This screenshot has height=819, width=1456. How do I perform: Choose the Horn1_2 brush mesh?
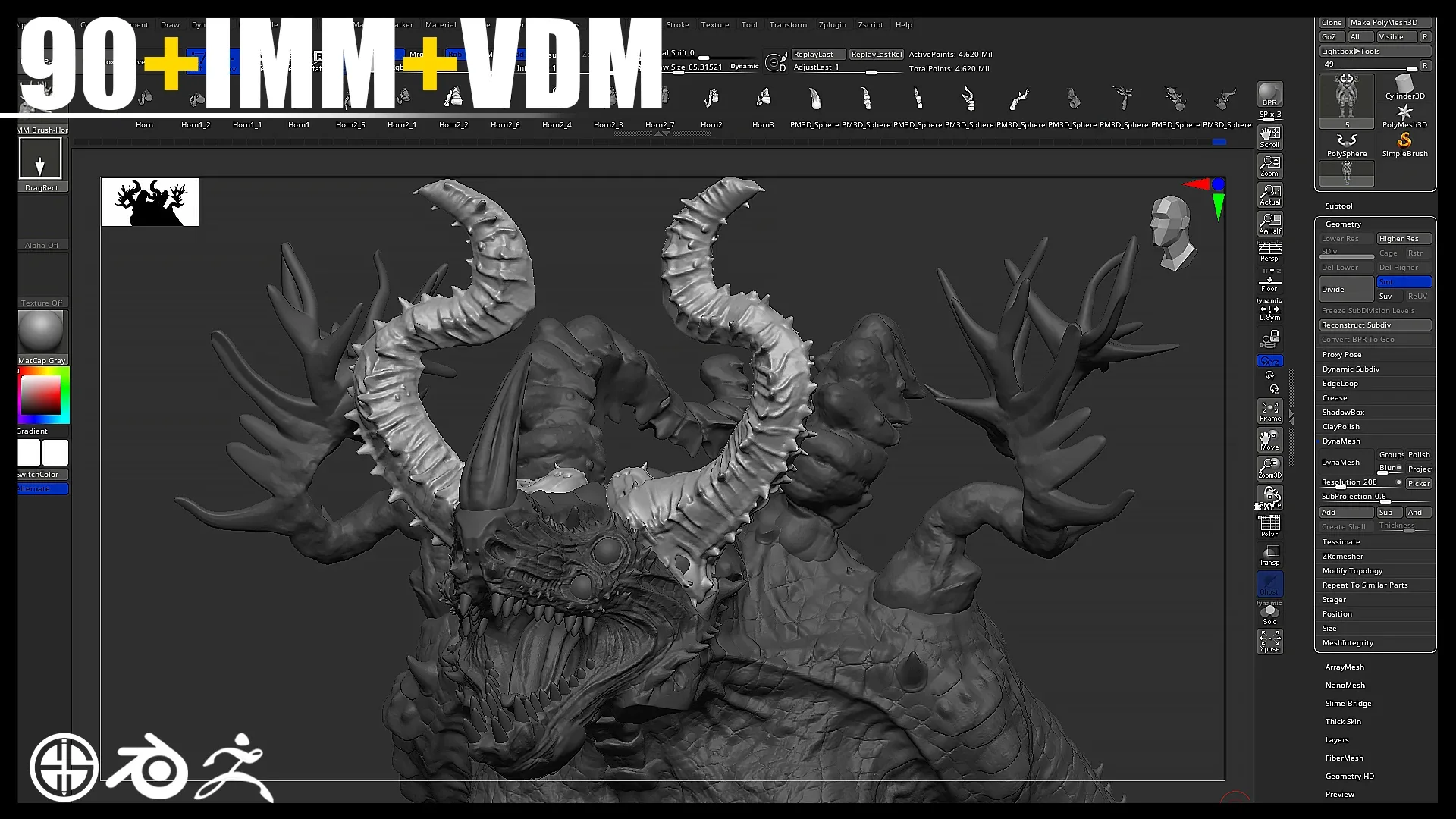196,108
